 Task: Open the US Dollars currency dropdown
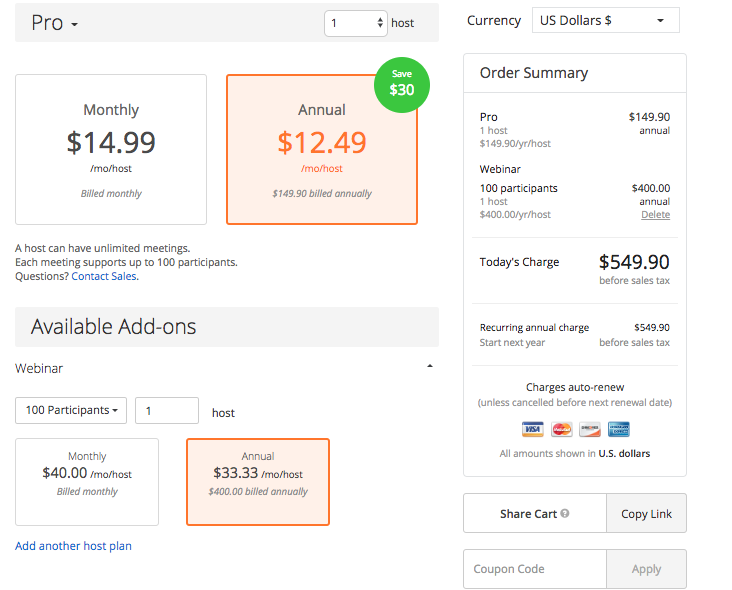pos(605,21)
